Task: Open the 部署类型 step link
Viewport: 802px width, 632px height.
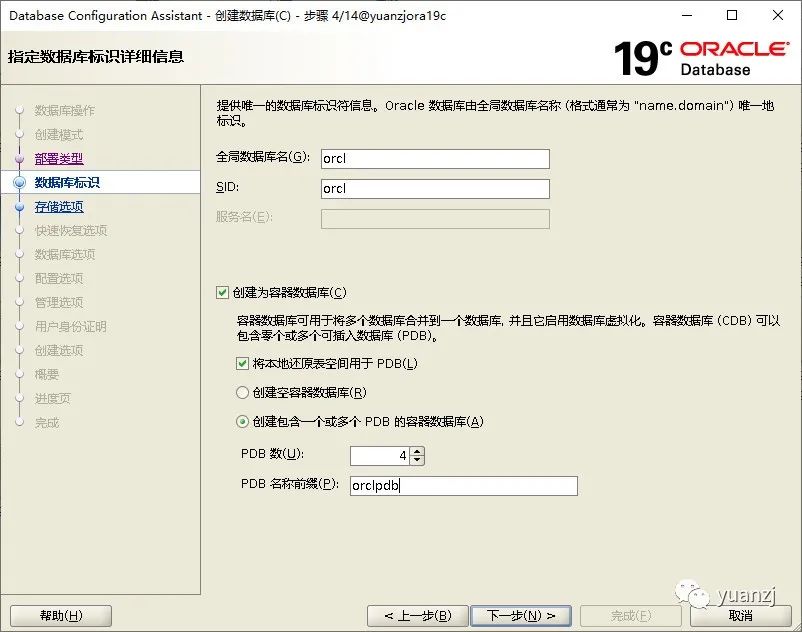Action: click(59, 159)
